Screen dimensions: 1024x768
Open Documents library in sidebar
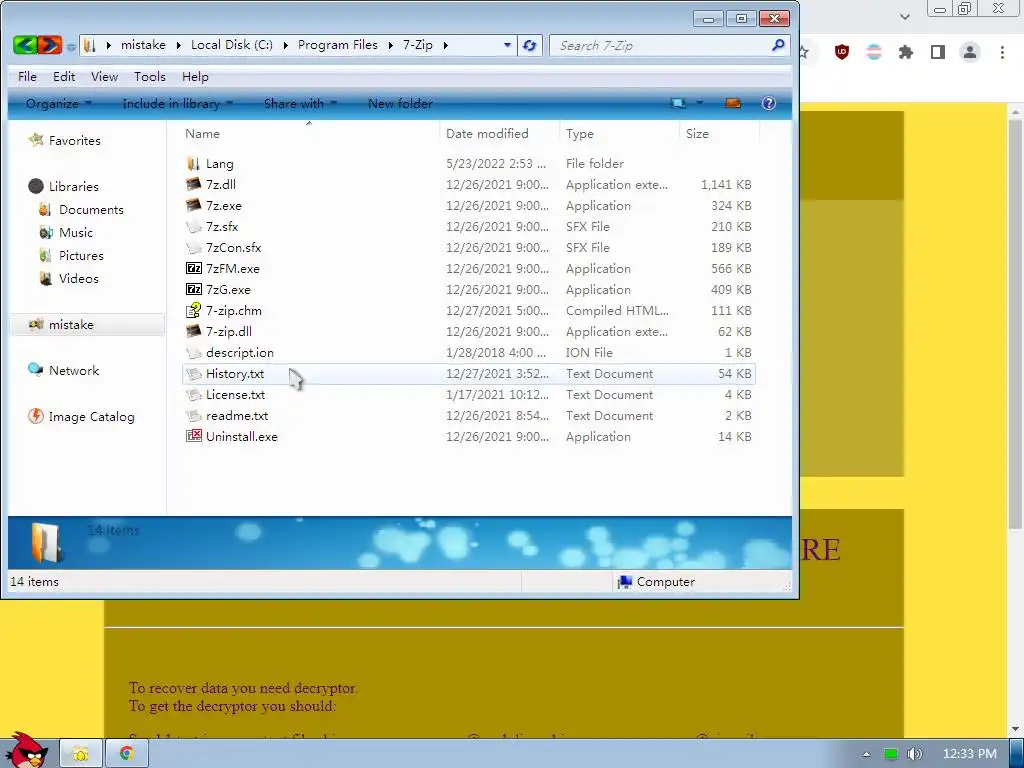81,210
